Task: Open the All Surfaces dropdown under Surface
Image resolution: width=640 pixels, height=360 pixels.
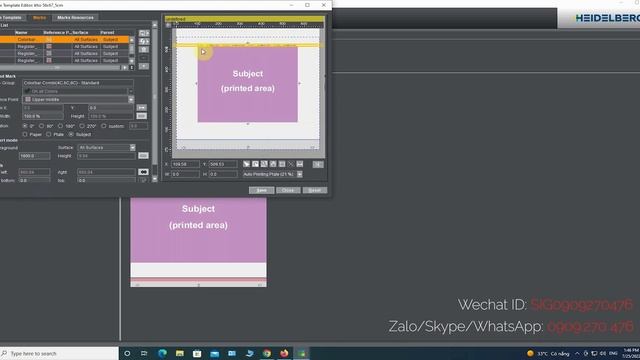Action: [133, 147]
